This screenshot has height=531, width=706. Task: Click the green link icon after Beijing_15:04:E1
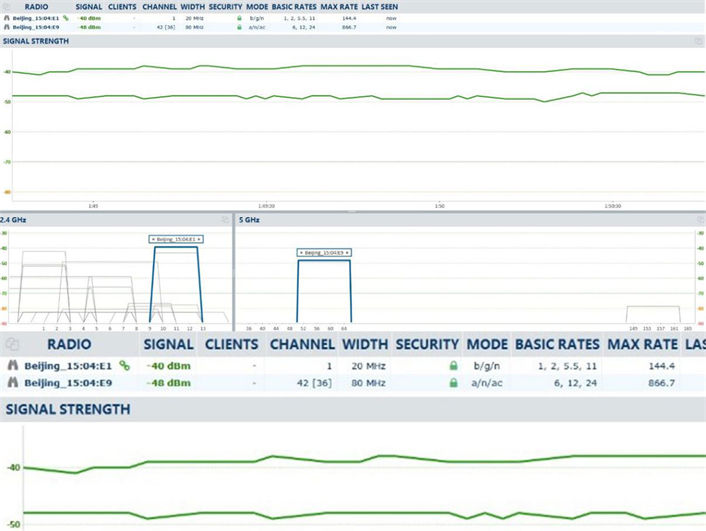pyautogui.click(x=124, y=366)
